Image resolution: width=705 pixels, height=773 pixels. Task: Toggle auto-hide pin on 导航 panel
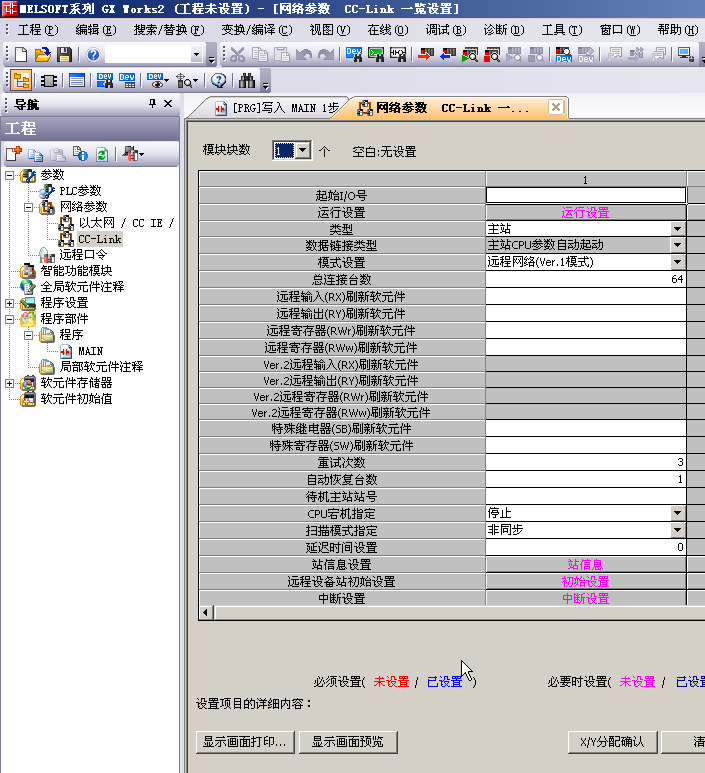tap(152, 104)
